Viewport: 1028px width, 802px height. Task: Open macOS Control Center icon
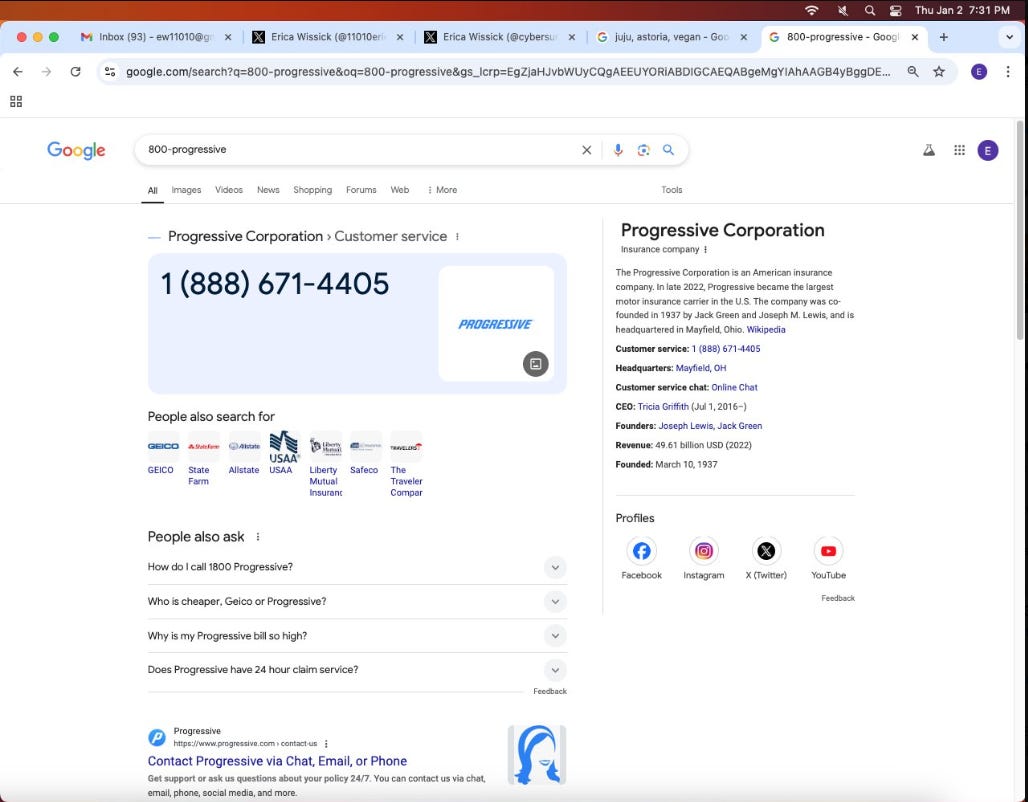pos(896,10)
